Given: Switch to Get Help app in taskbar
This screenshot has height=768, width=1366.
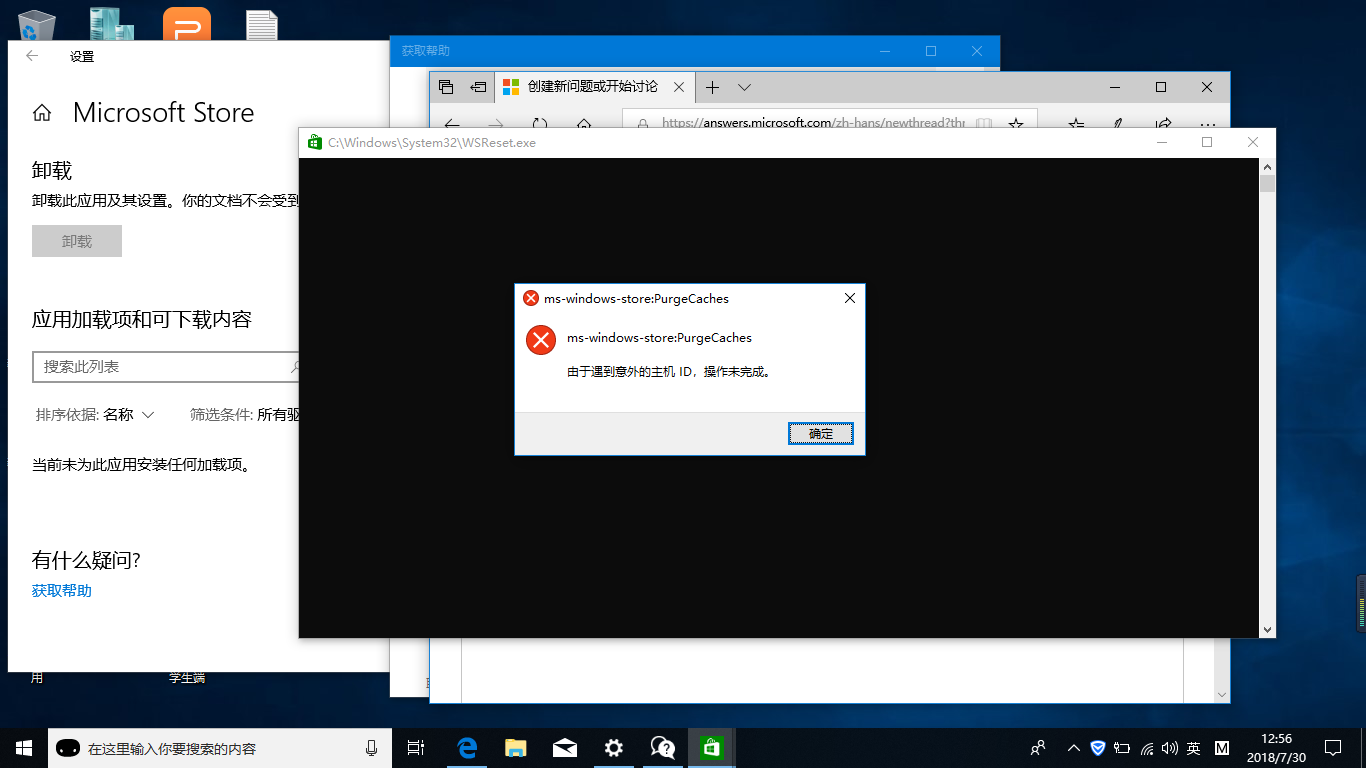Looking at the screenshot, I should click(x=663, y=747).
